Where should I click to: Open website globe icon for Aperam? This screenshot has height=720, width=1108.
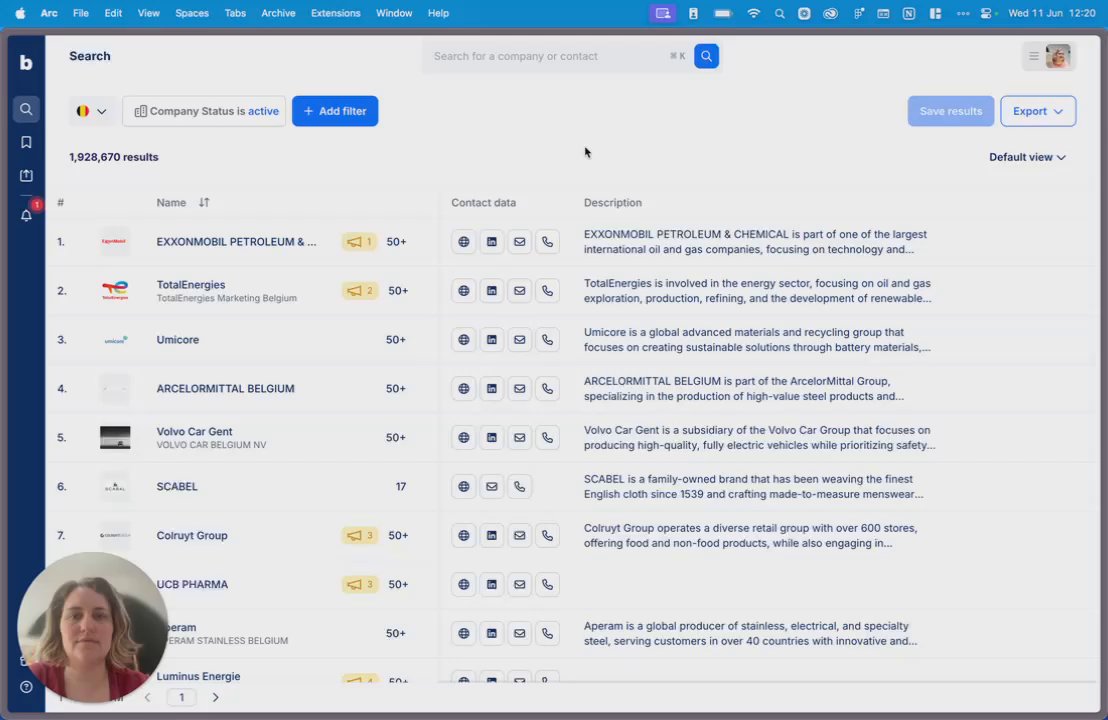[x=464, y=634]
